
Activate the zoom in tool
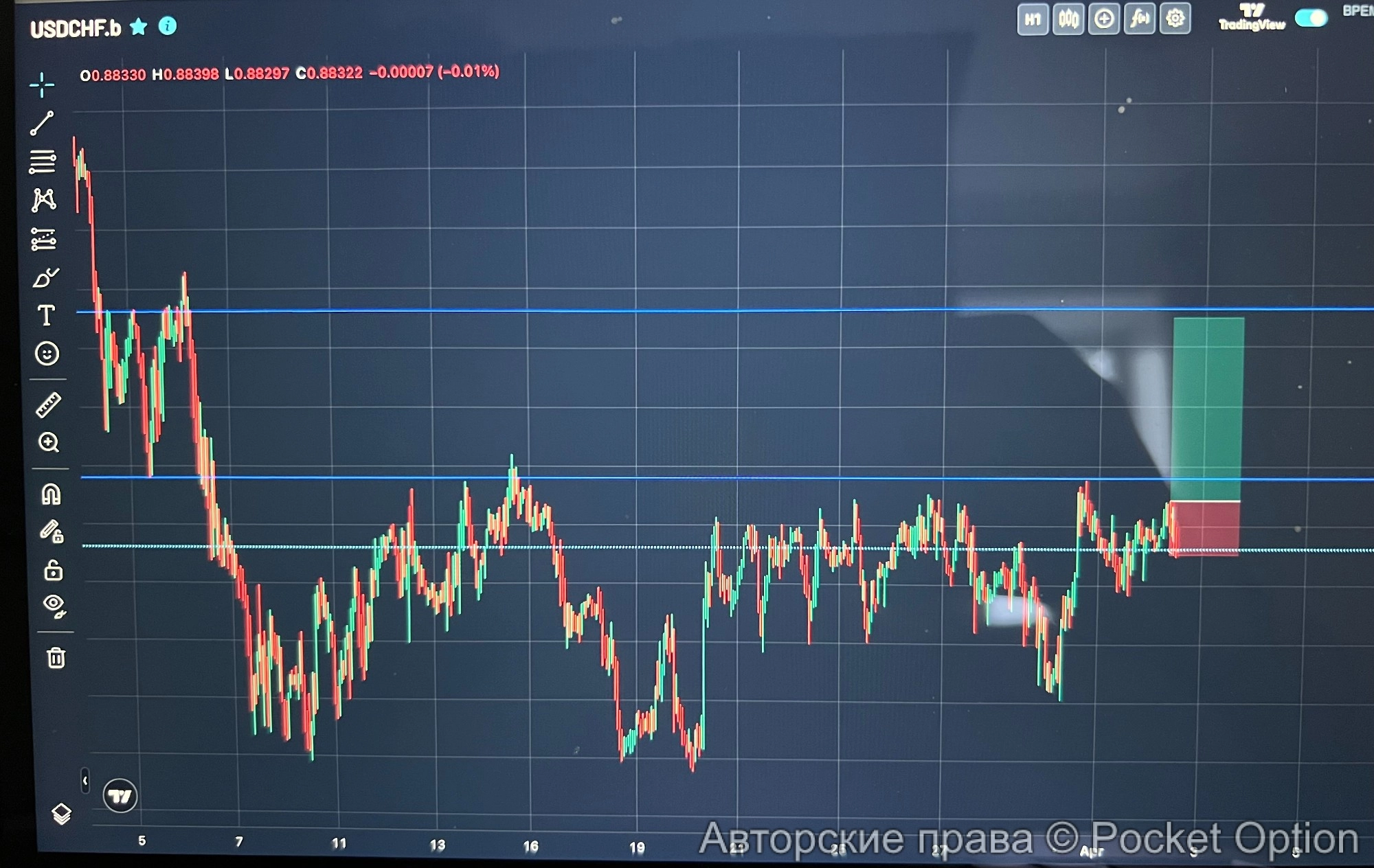[x=49, y=442]
